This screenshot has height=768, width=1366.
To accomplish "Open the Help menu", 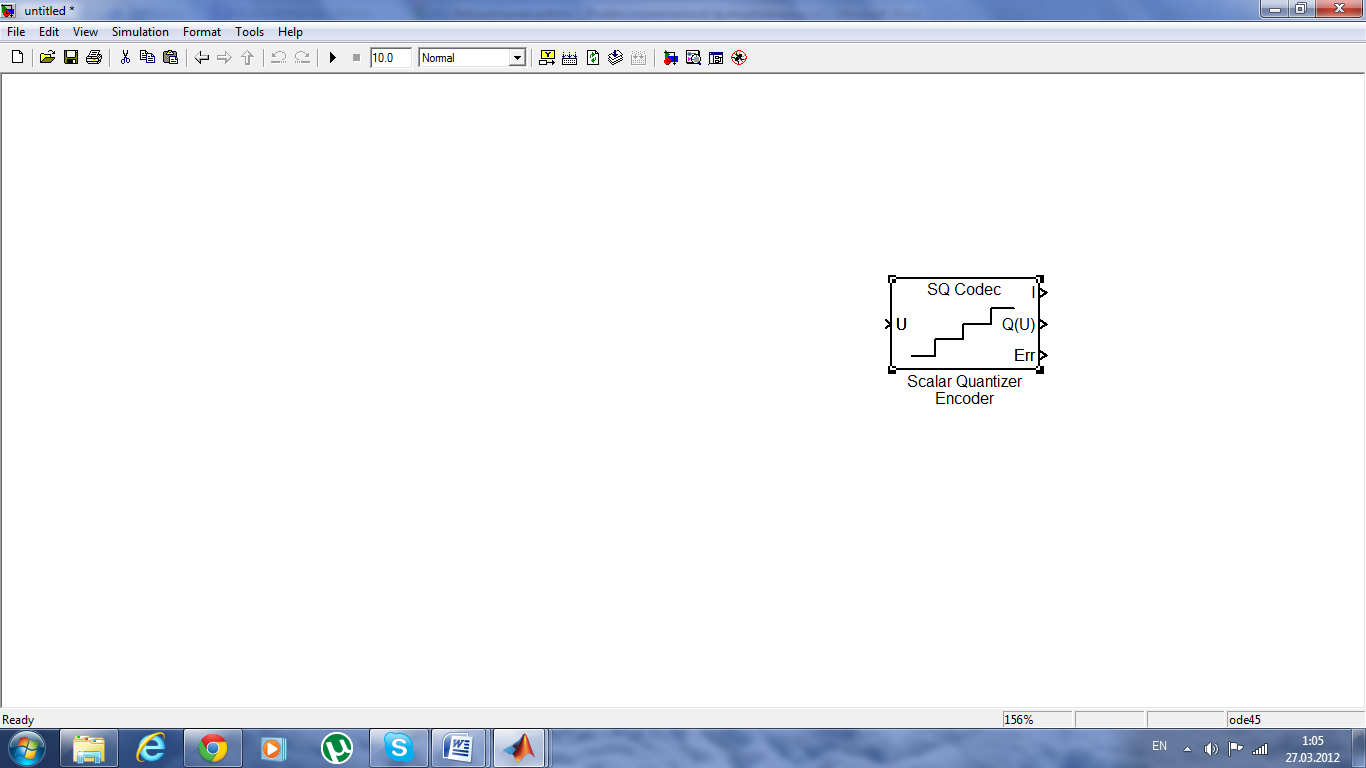I will tap(290, 32).
